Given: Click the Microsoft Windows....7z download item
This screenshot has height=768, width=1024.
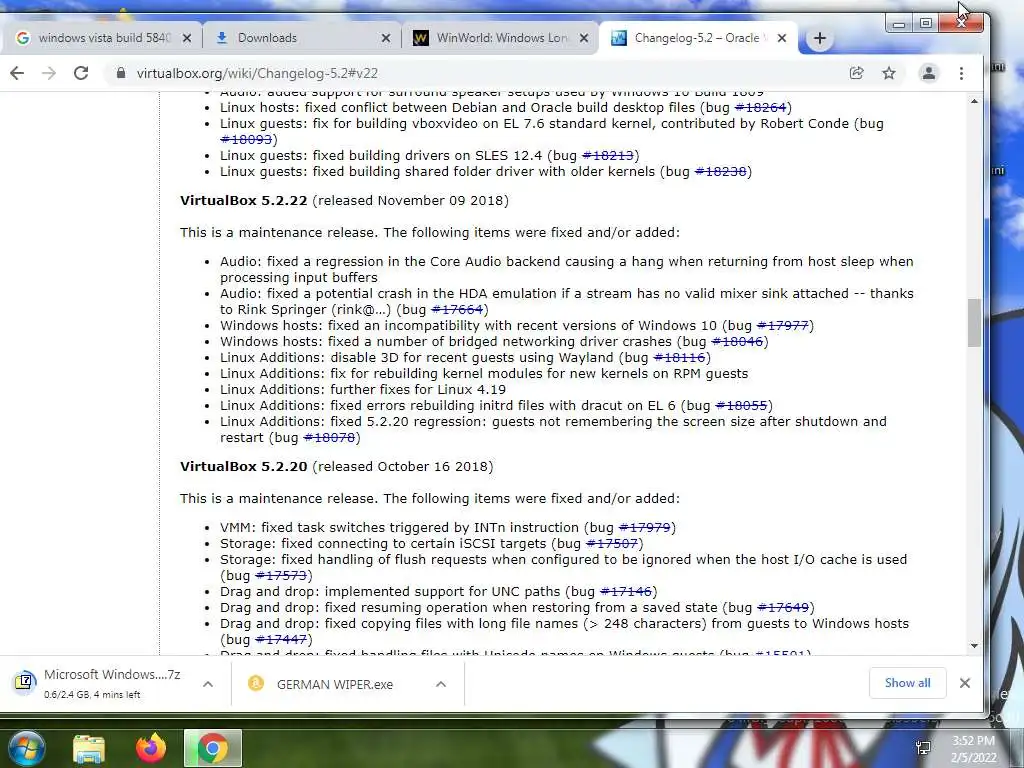Looking at the screenshot, I should (x=98, y=684).
